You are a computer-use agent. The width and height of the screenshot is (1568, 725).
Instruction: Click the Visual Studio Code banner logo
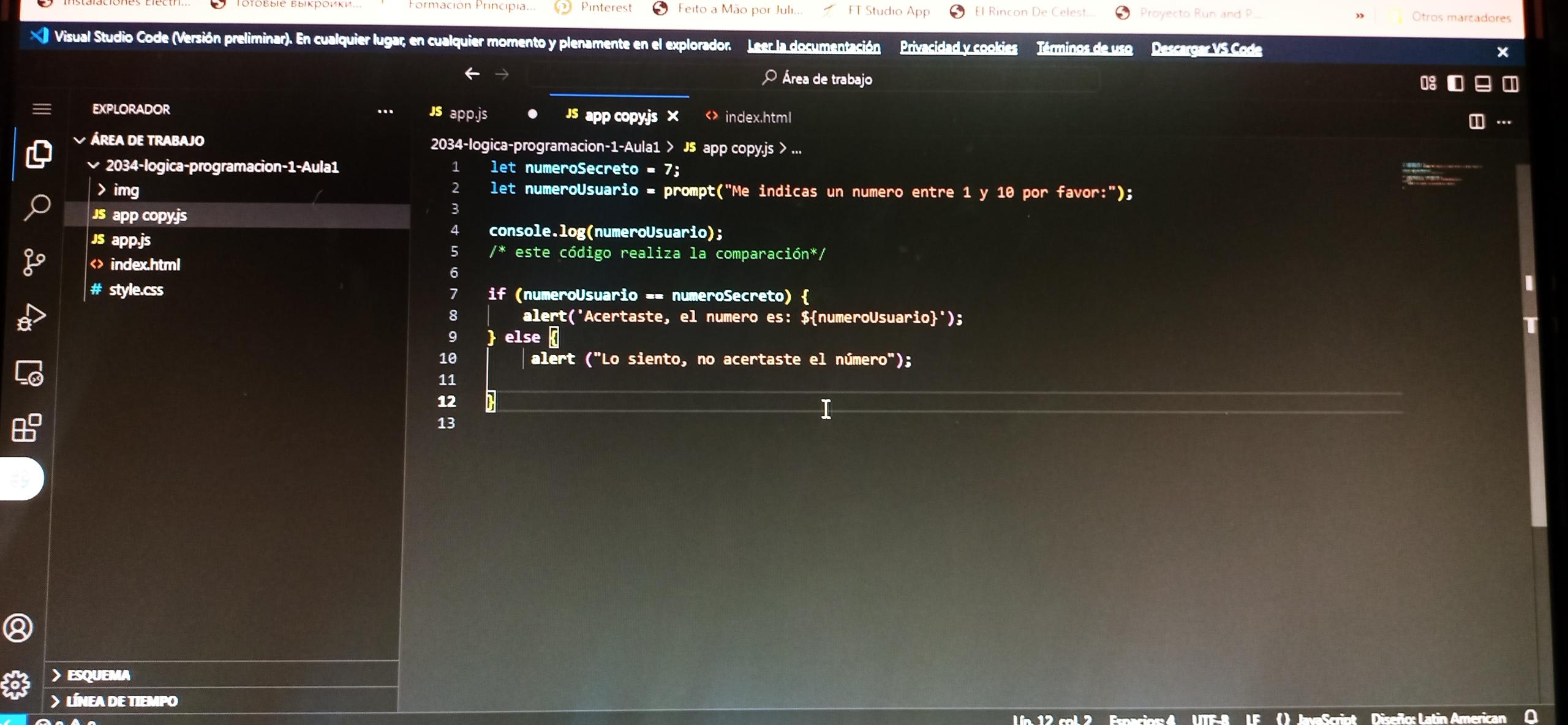tap(39, 36)
